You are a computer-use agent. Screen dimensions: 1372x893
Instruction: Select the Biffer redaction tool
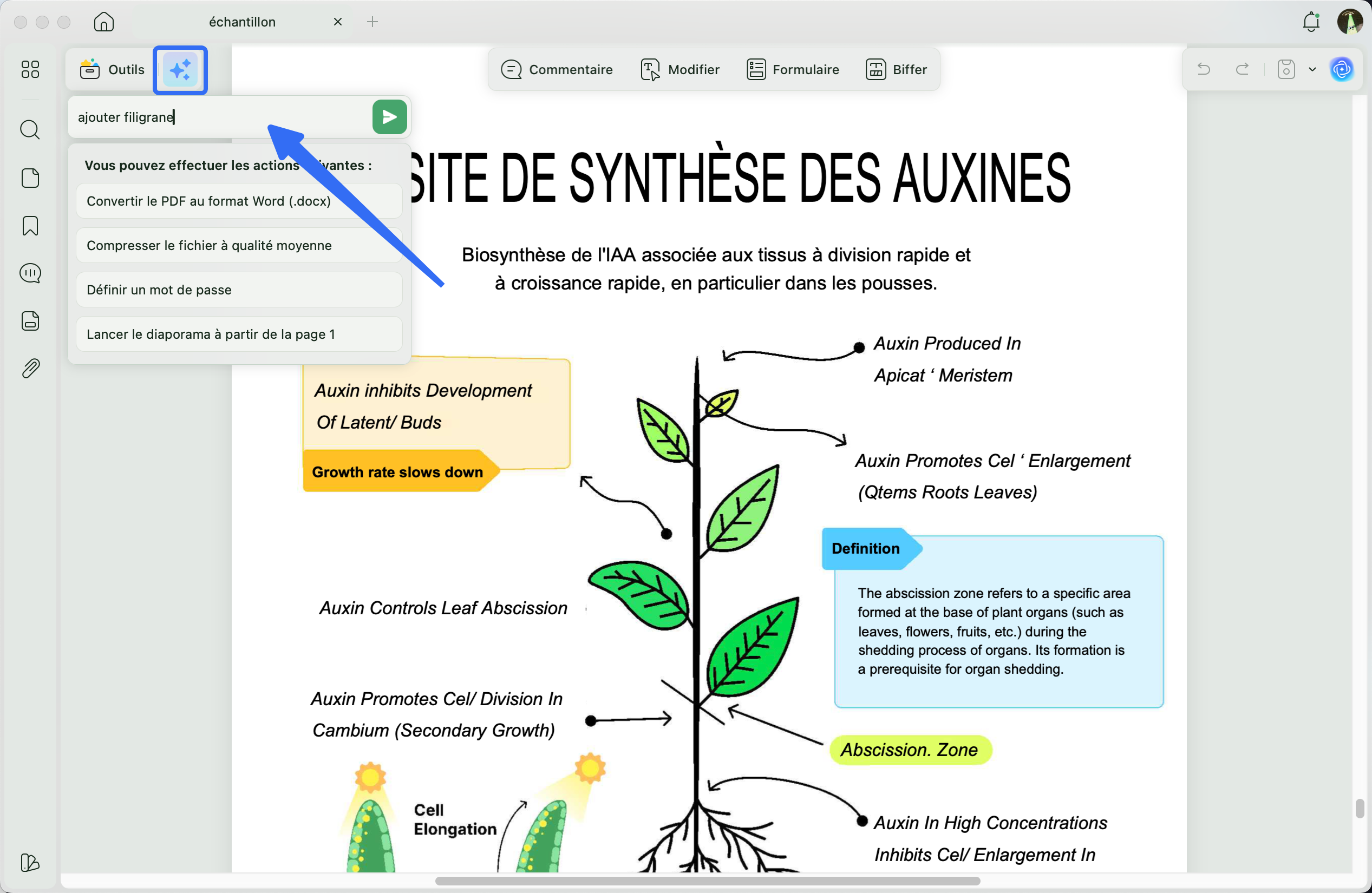[896, 69]
